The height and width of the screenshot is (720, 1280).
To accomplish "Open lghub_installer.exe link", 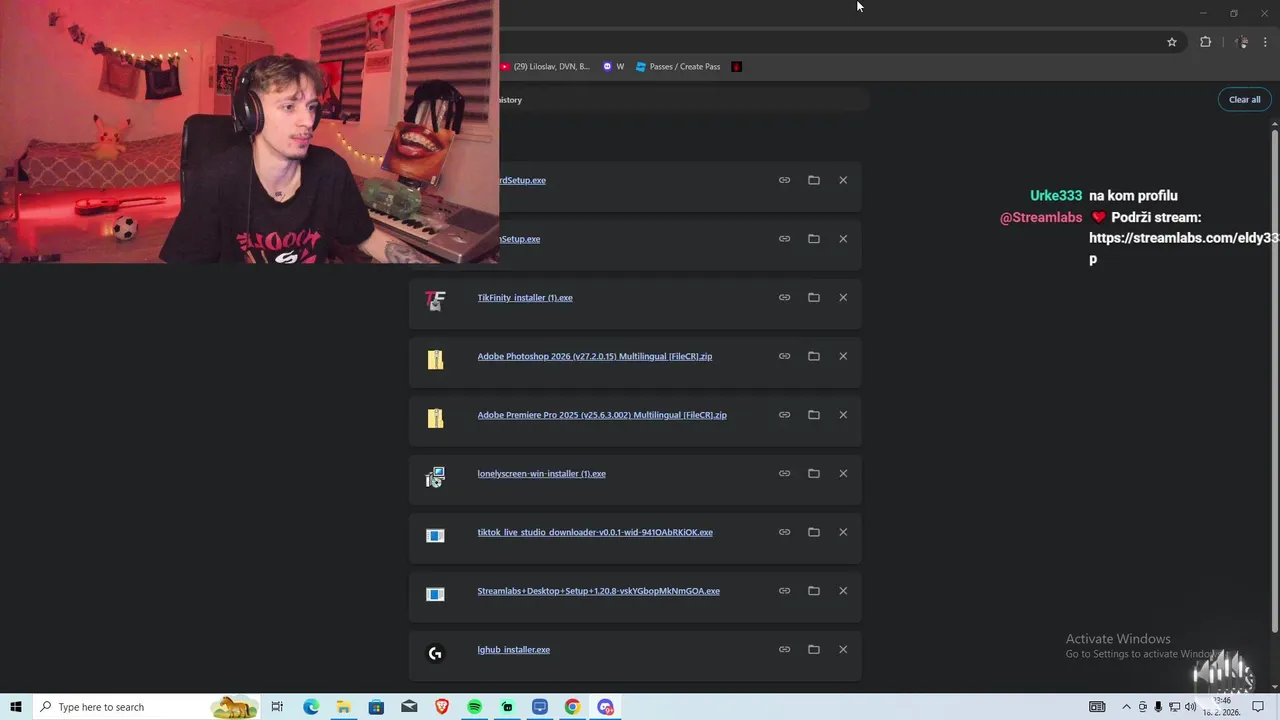I will (x=513, y=650).
